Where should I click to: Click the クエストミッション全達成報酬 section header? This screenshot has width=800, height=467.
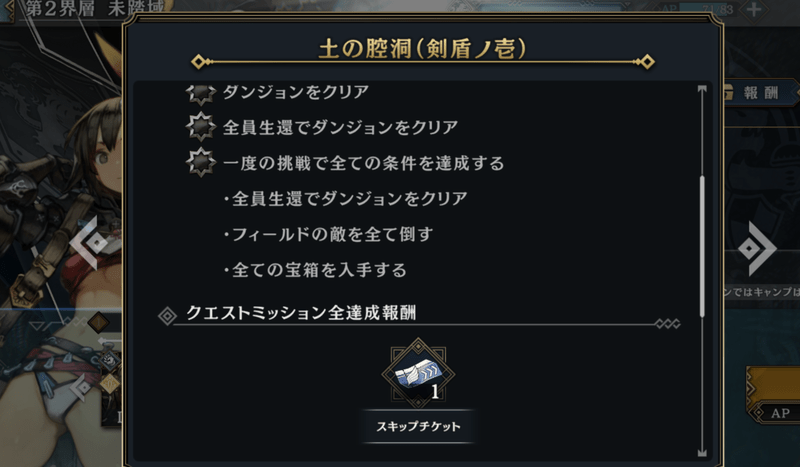pos(301,313)
